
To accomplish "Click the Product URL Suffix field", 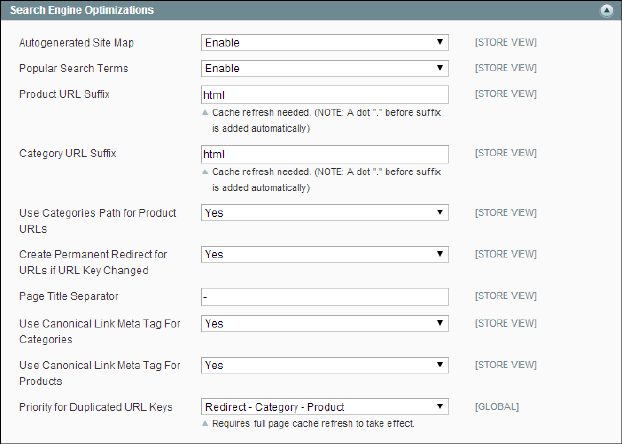I will point(324,94).
